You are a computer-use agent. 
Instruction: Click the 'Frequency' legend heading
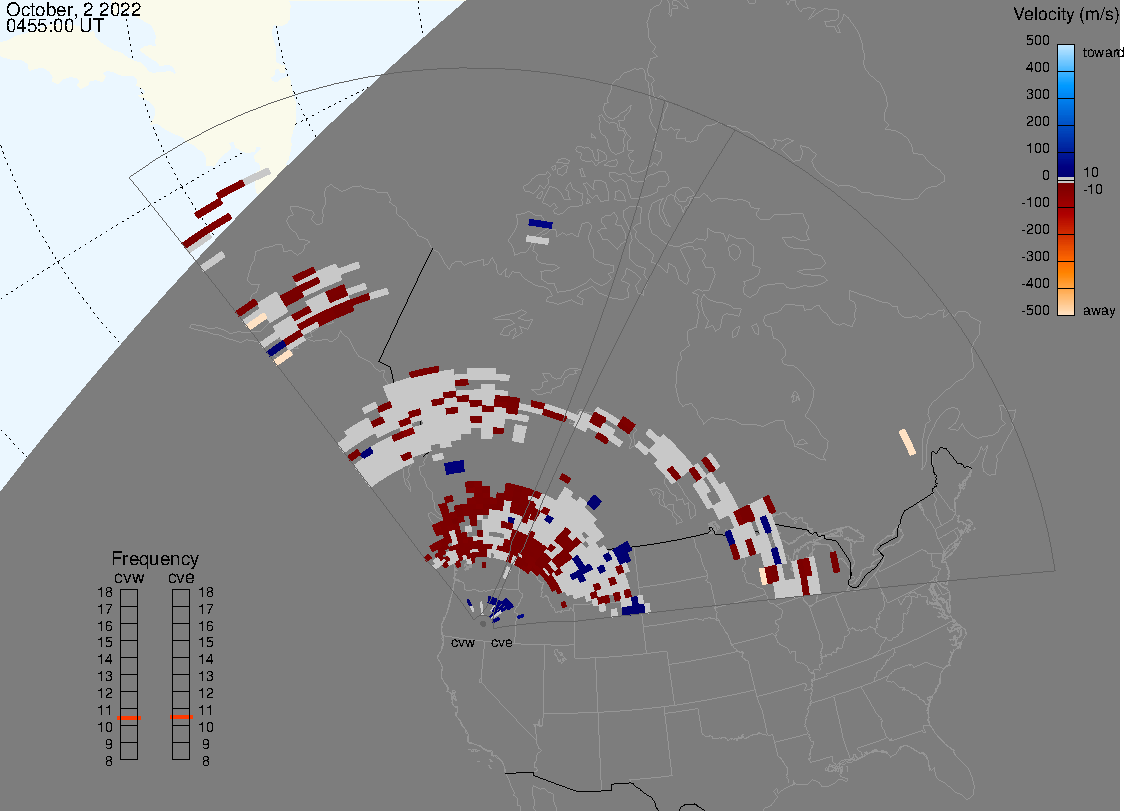pos(155,559)
